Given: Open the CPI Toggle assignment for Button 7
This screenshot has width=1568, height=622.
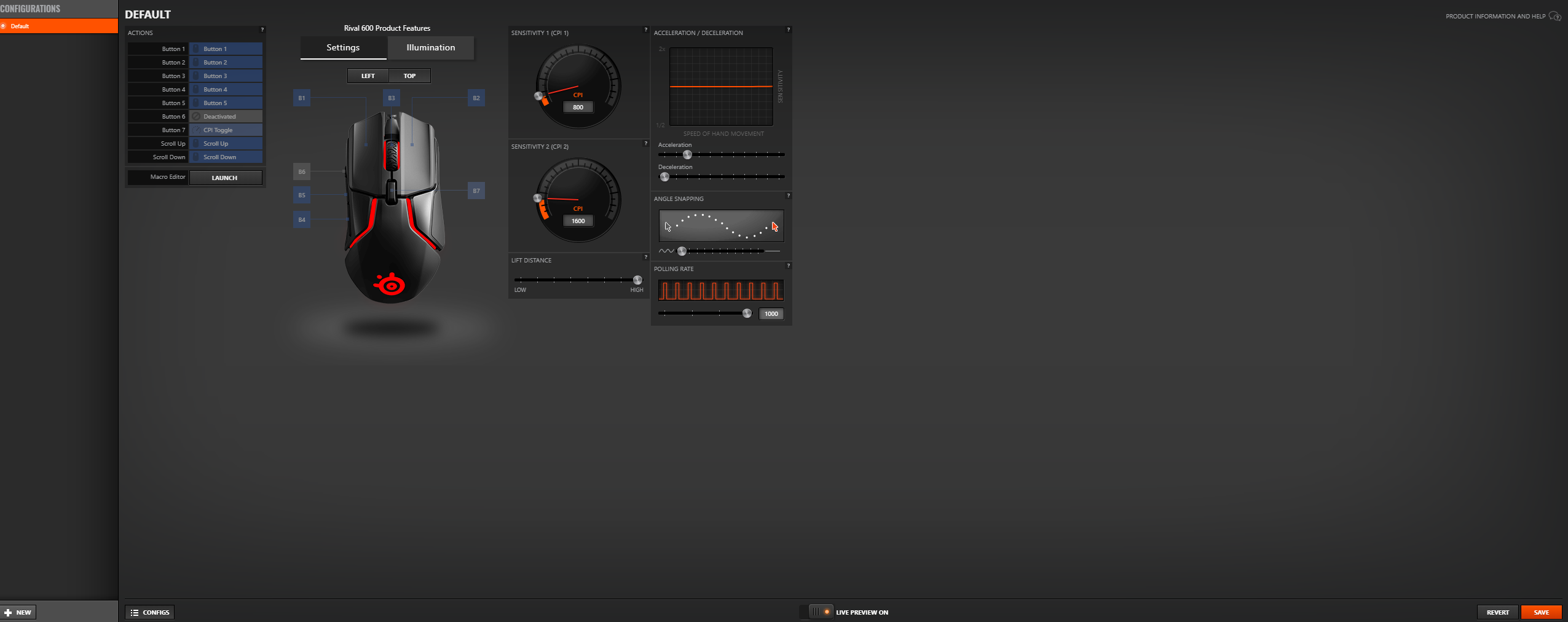Looking at the screenshot, I should coord(226,130).
